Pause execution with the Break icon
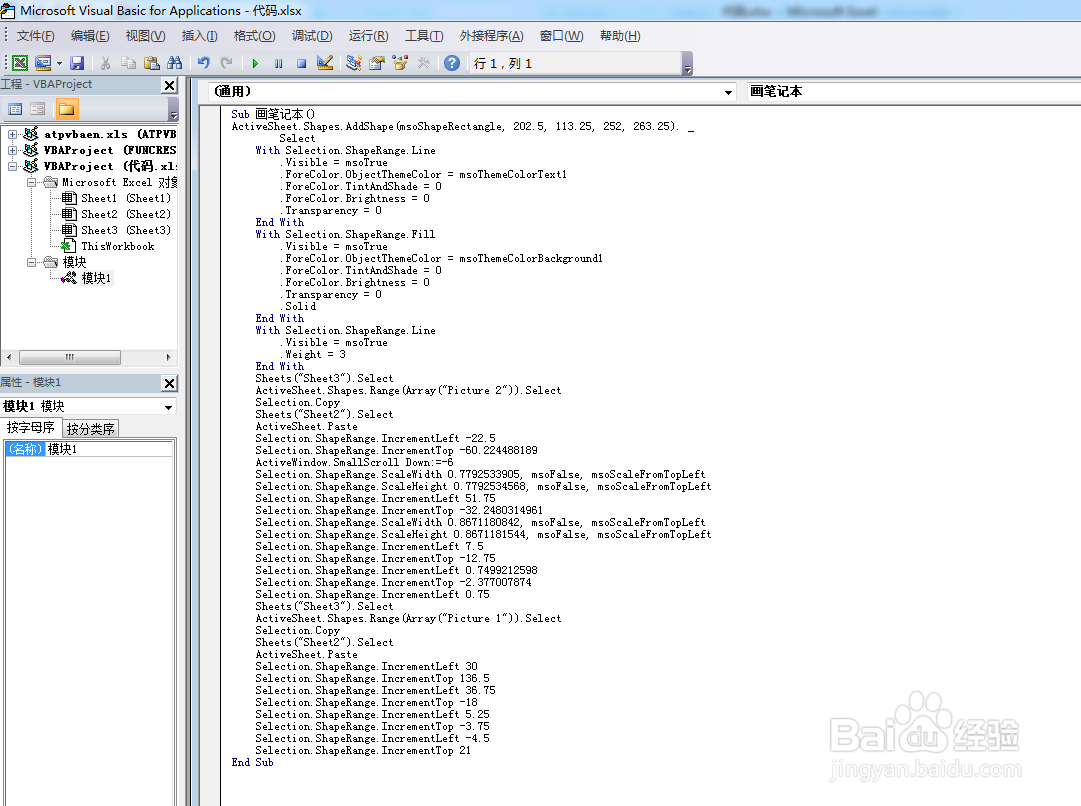 click(x=279, y=63)
